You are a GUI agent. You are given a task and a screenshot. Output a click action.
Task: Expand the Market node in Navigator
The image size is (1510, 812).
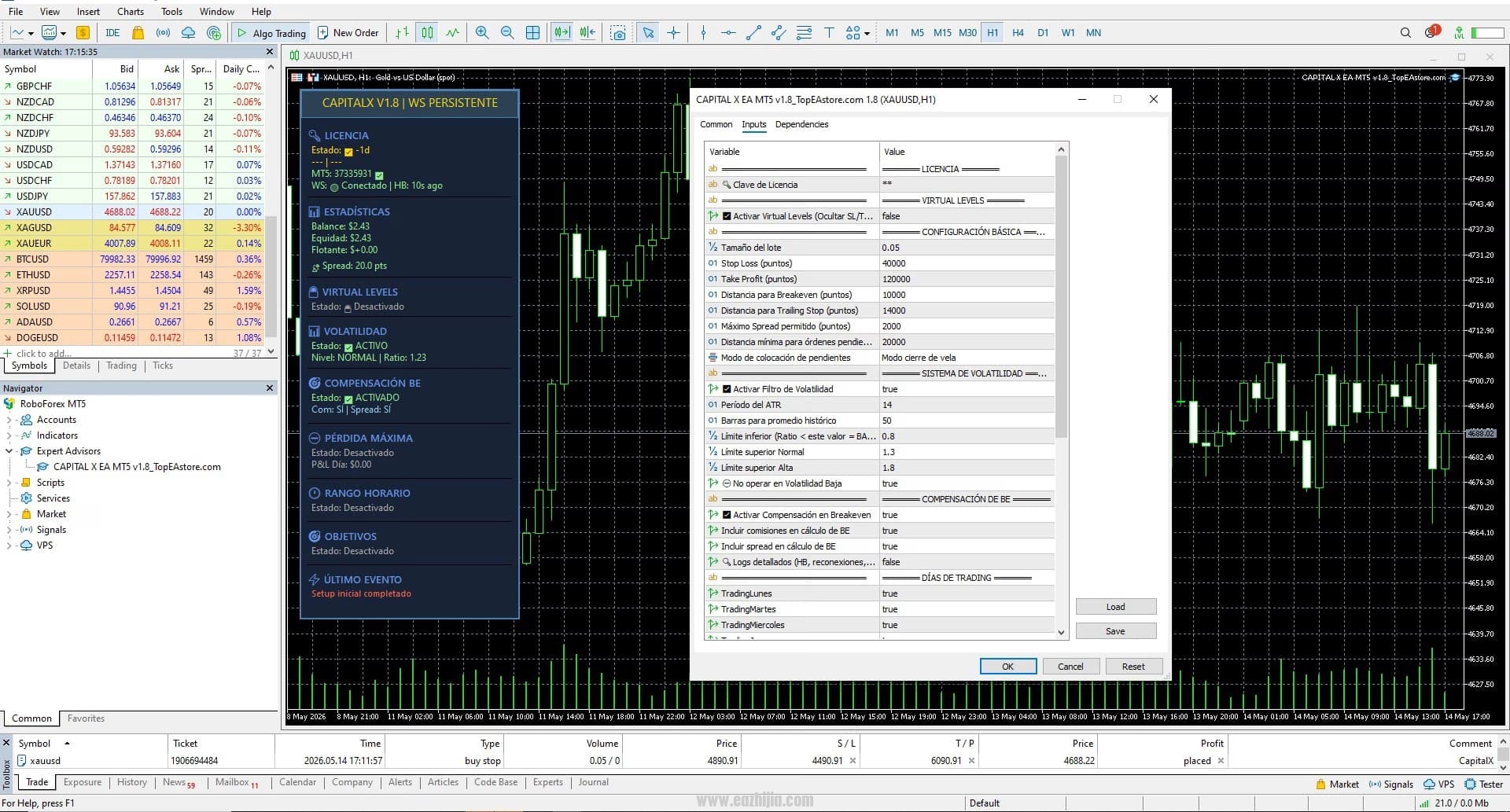coord(9,514)
